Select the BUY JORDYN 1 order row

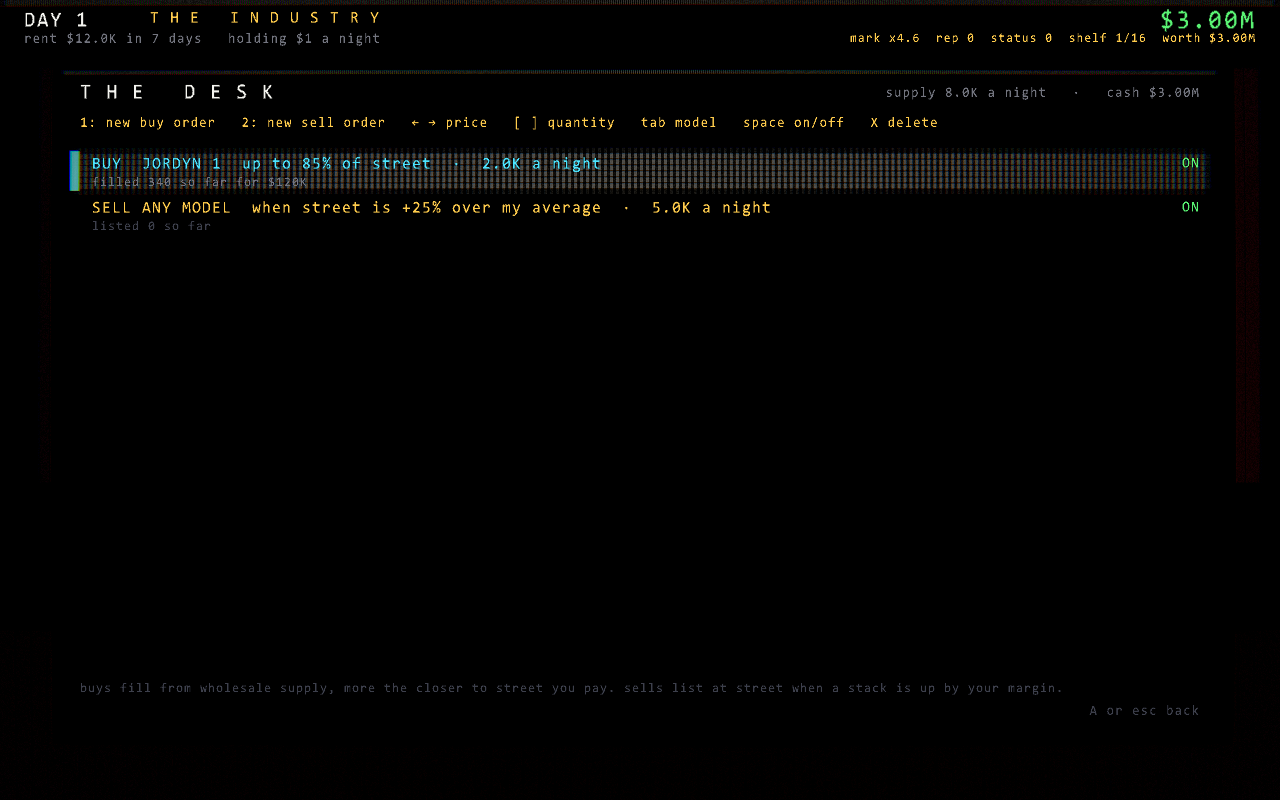pos(639,171)
